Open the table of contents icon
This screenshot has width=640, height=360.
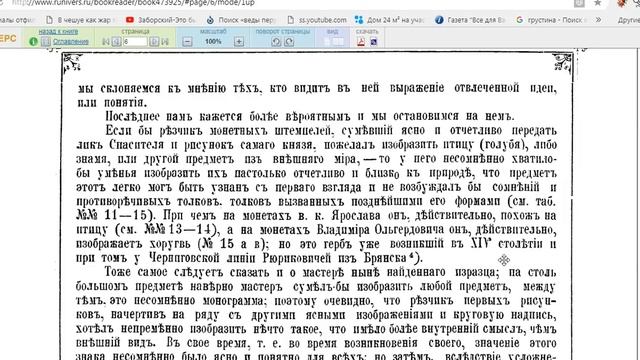tap(46, 41)
